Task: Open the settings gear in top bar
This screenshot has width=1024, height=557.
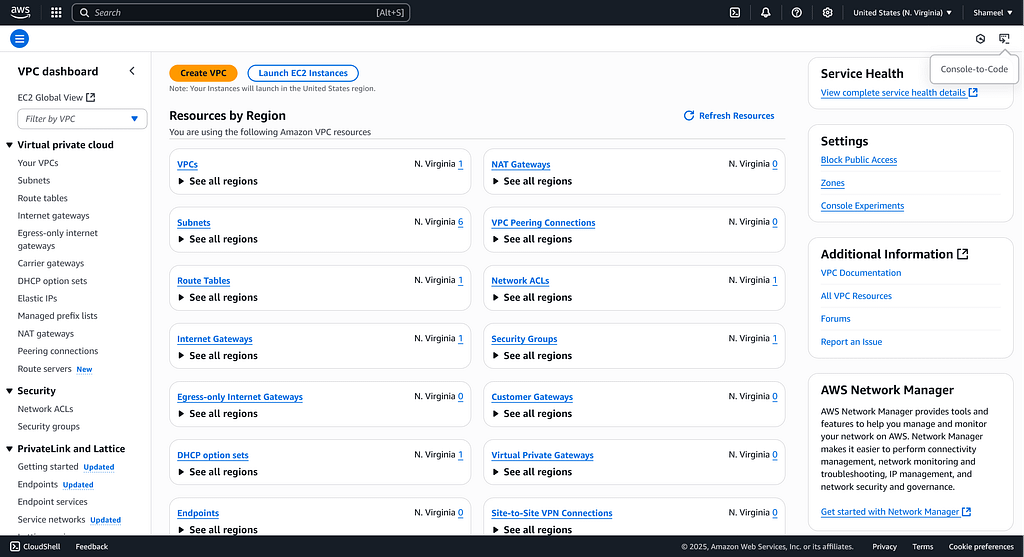Action: pyautogui.click(x=827, y=12)
